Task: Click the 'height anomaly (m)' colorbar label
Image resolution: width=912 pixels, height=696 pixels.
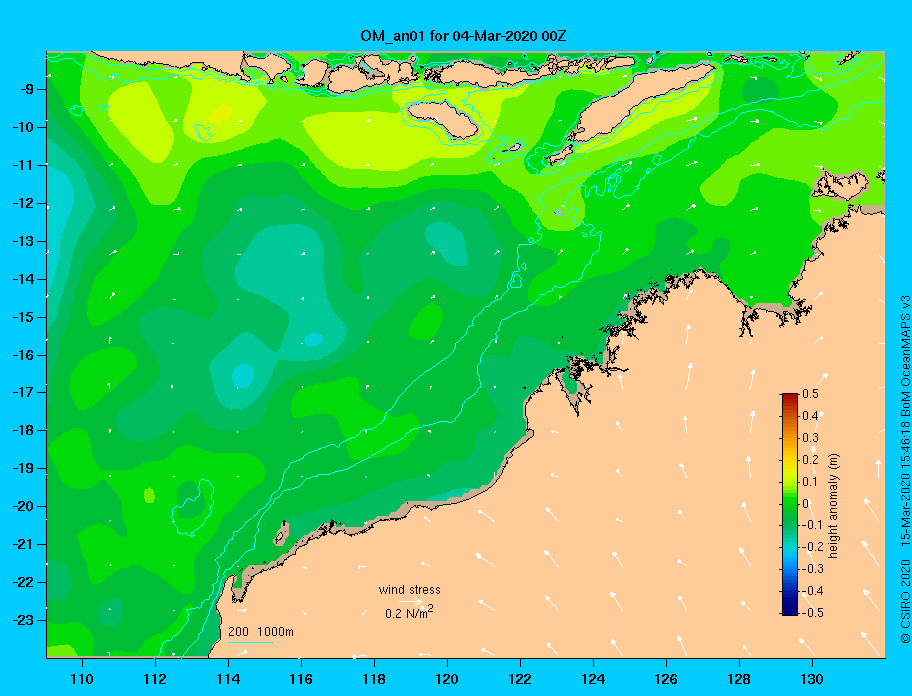Action: pos(833,506)
